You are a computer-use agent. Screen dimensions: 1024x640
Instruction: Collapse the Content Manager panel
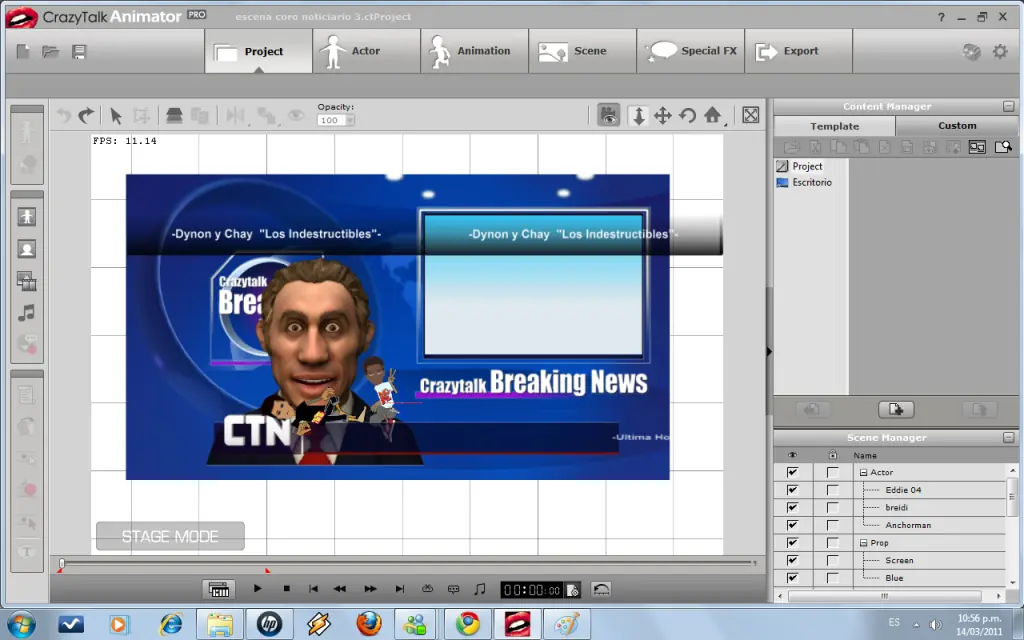(x=1008, y=106)
